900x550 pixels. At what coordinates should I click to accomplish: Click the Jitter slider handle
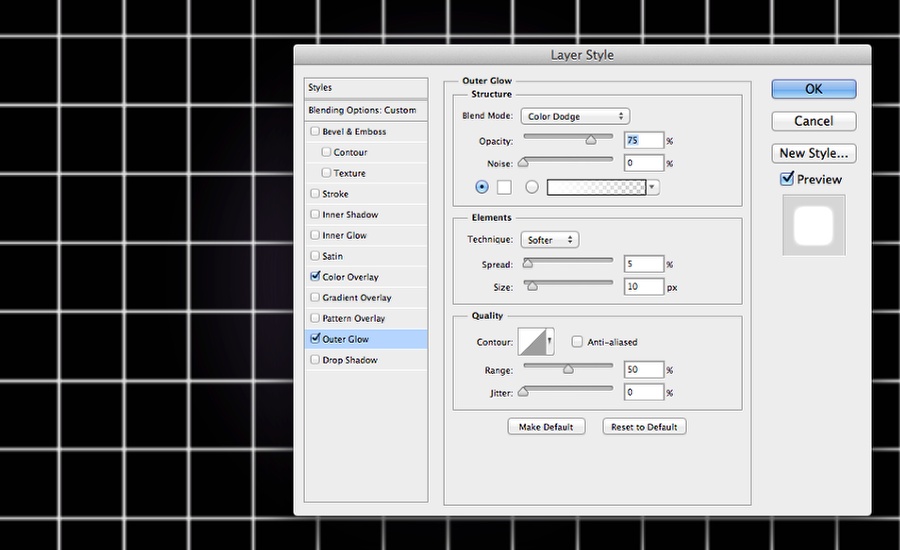[x=523, y=392]
